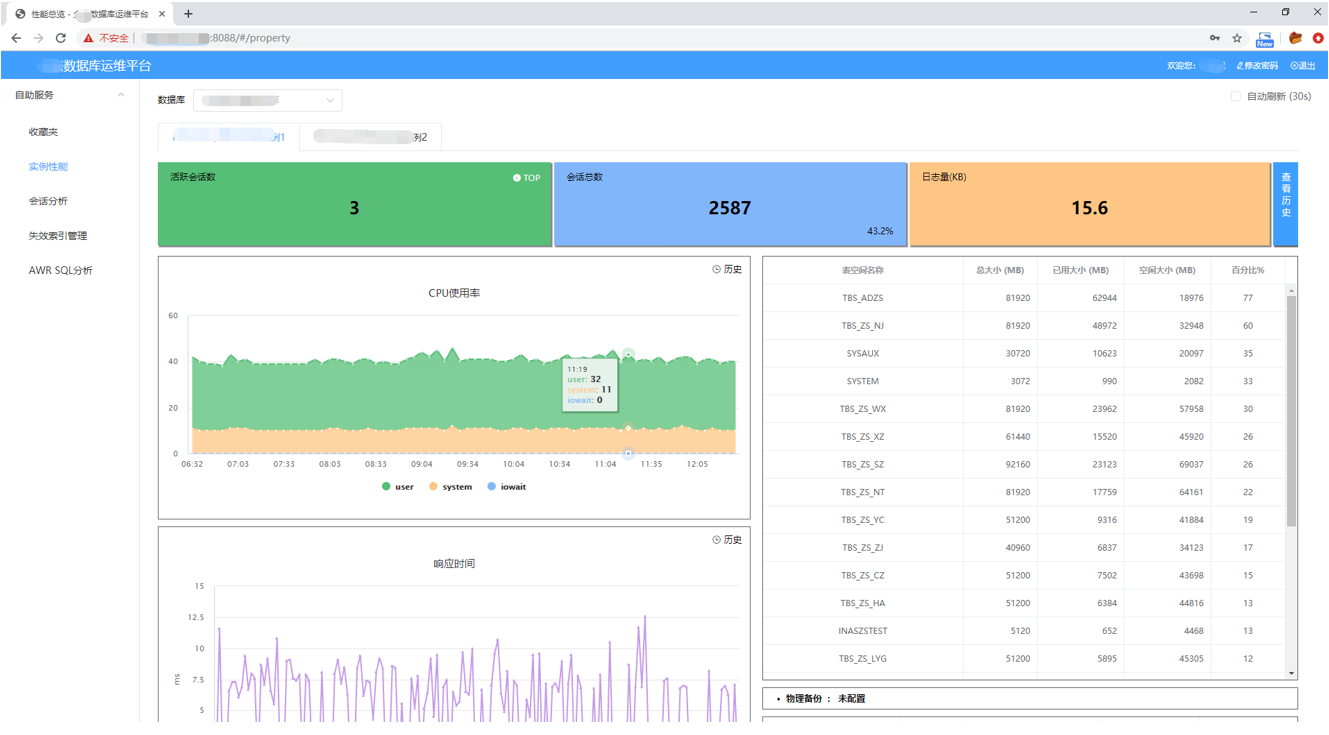Open response time history clock icon

pos(716,540)
